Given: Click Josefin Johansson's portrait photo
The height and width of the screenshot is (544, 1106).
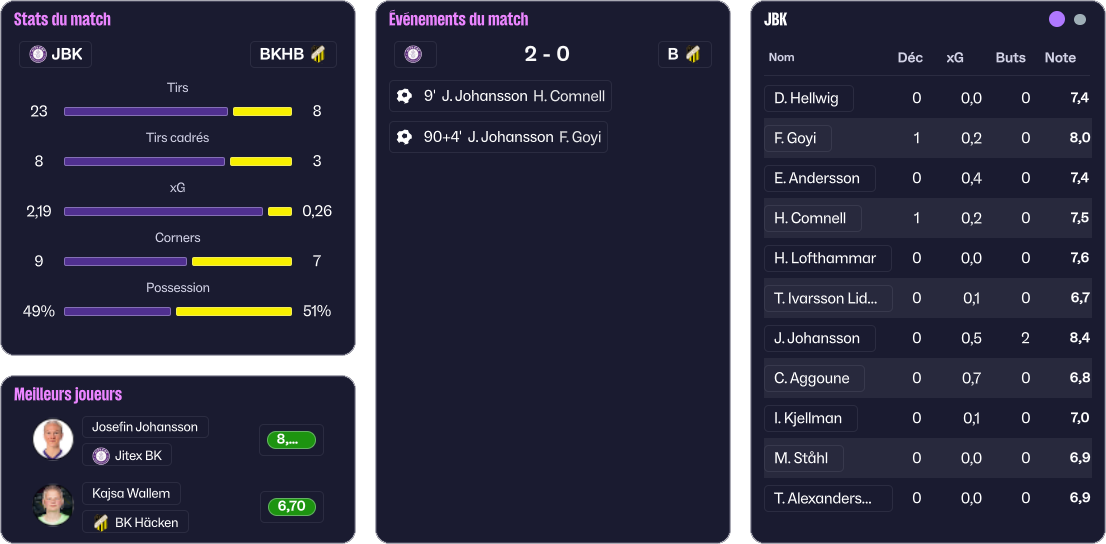Looking at the screenshot, I should [53, 440].
